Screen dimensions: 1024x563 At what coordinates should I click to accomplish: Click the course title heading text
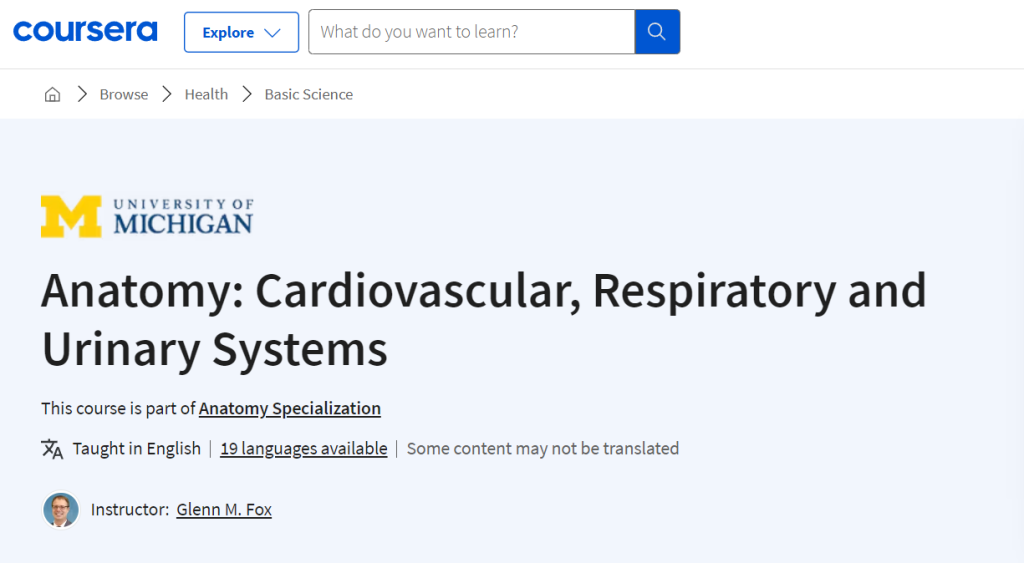tap(483, 319)
